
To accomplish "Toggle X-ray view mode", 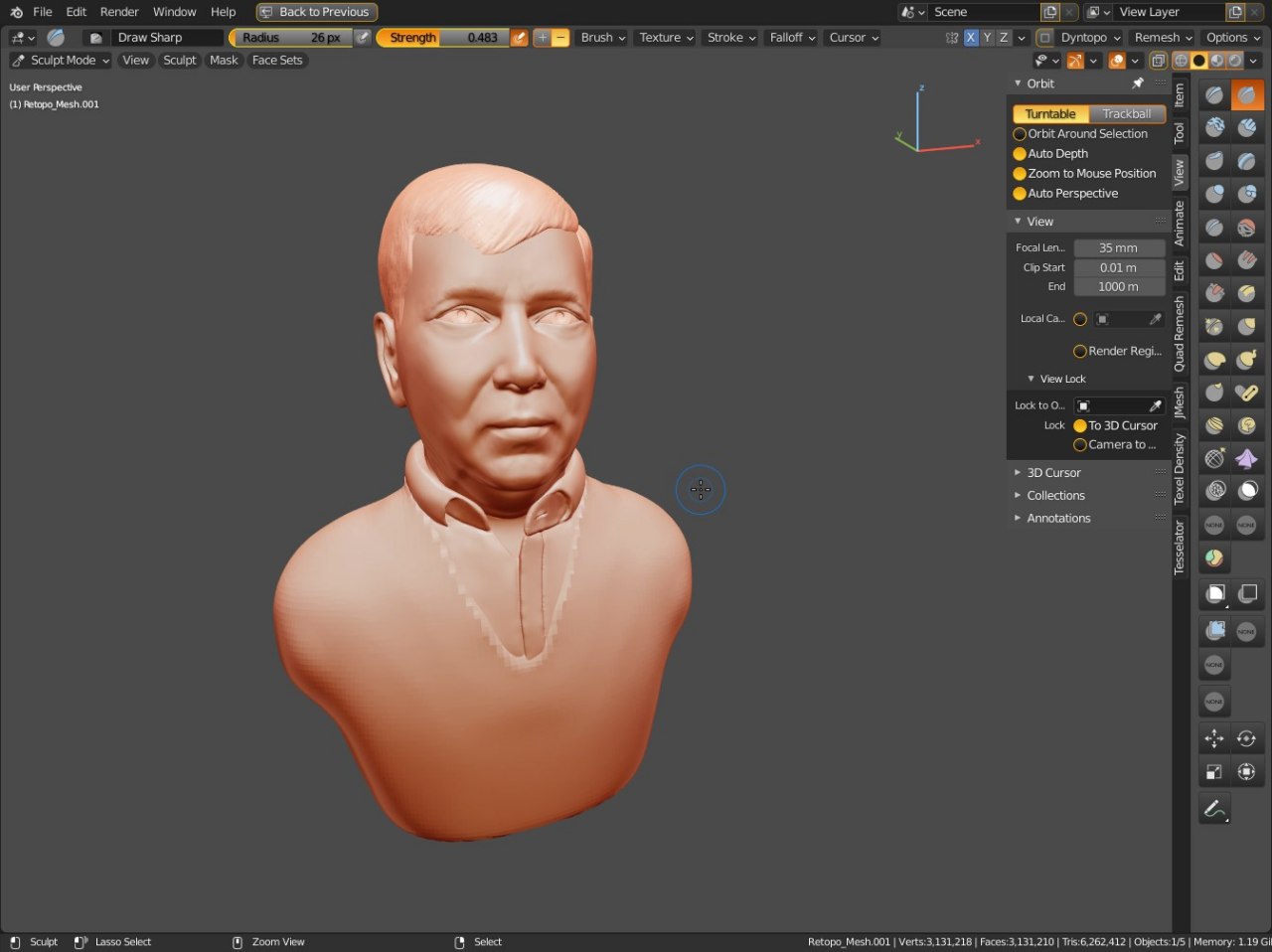I will [1158, 61].
